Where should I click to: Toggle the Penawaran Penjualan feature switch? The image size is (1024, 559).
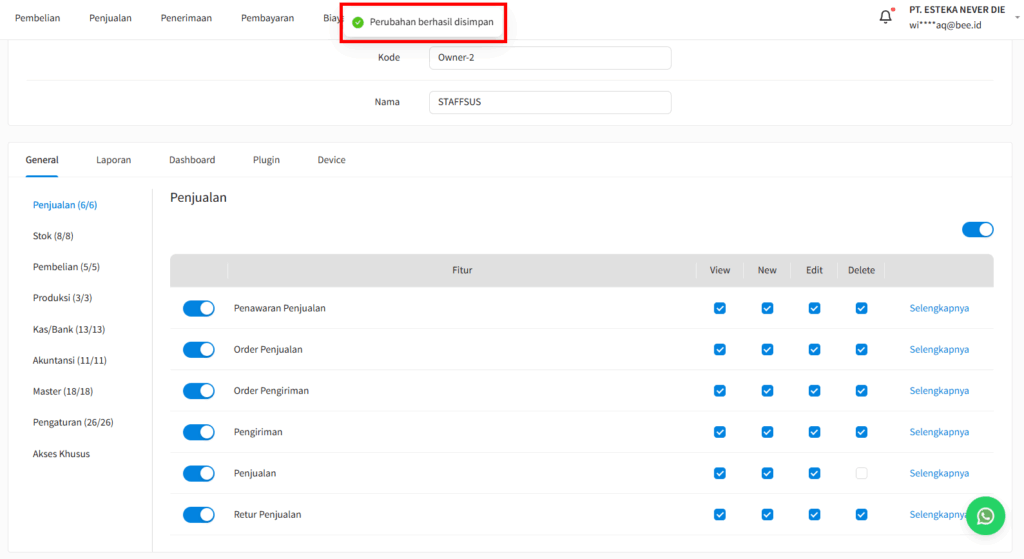click(199, 308)
